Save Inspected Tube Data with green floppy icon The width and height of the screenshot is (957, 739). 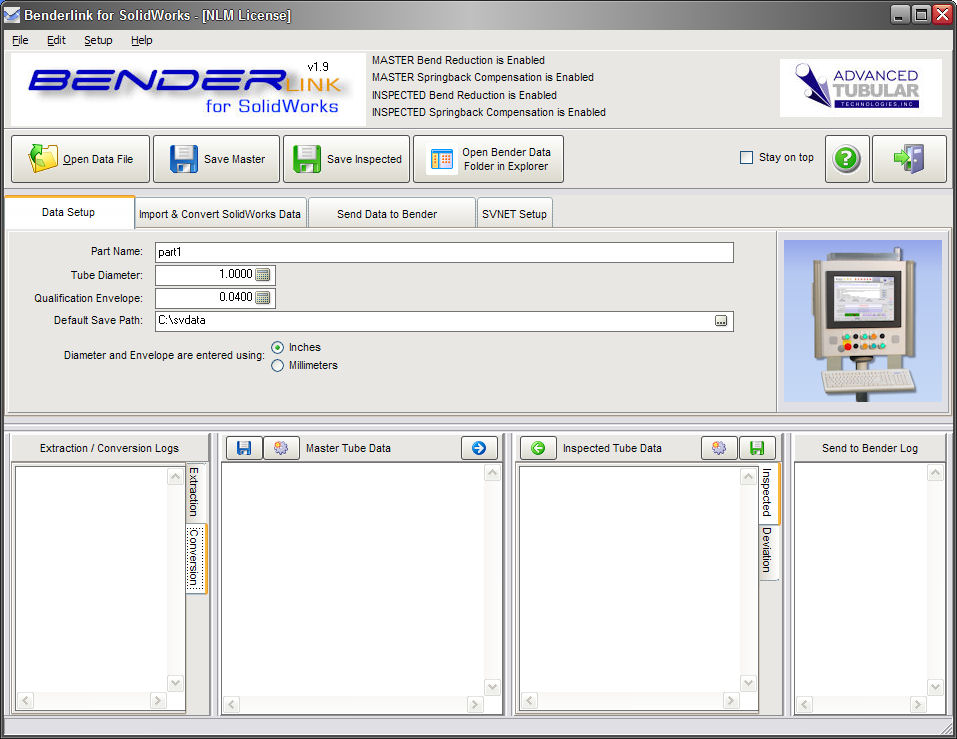pos(757,448)
